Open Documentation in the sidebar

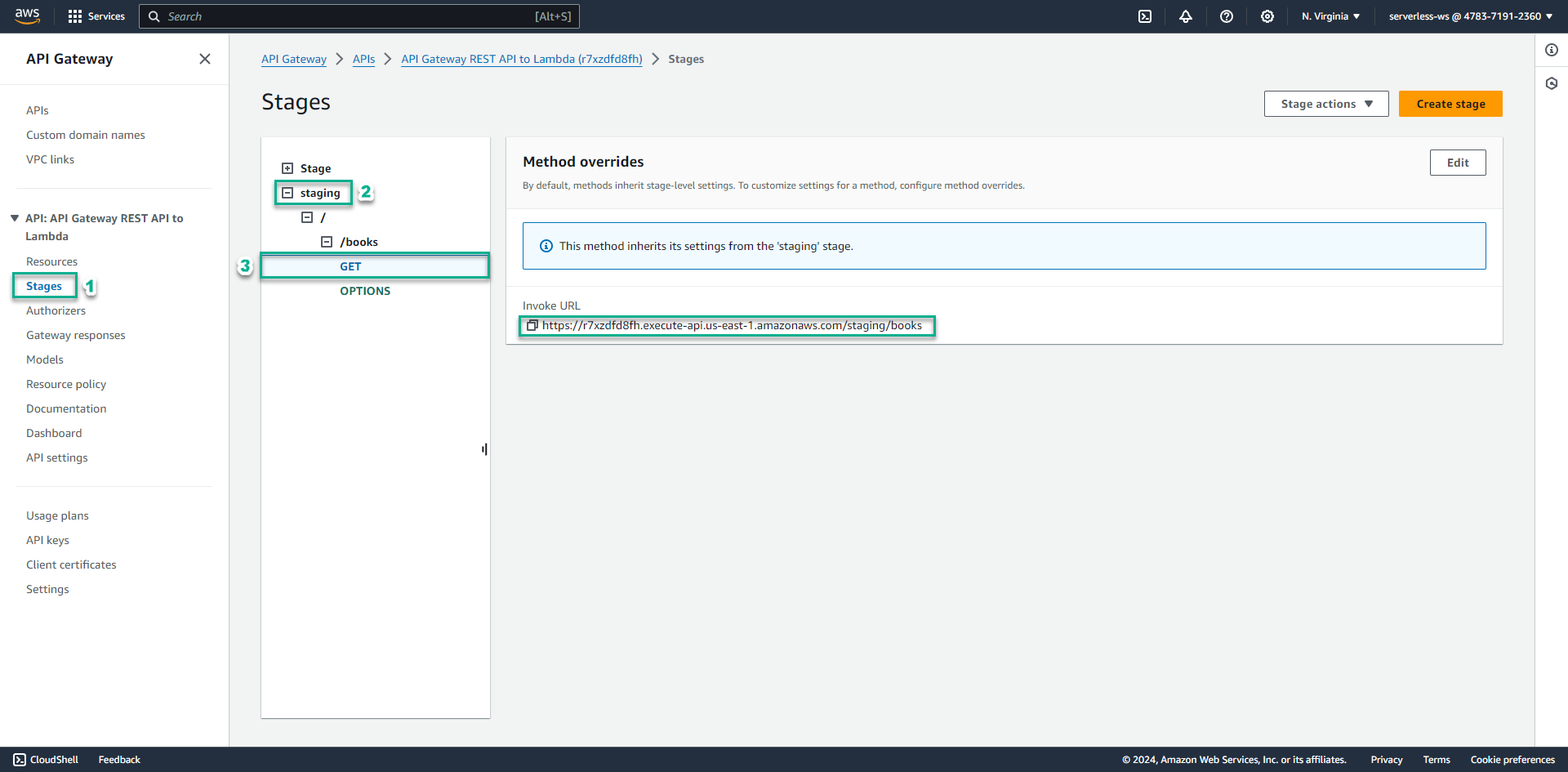[66, 408]
